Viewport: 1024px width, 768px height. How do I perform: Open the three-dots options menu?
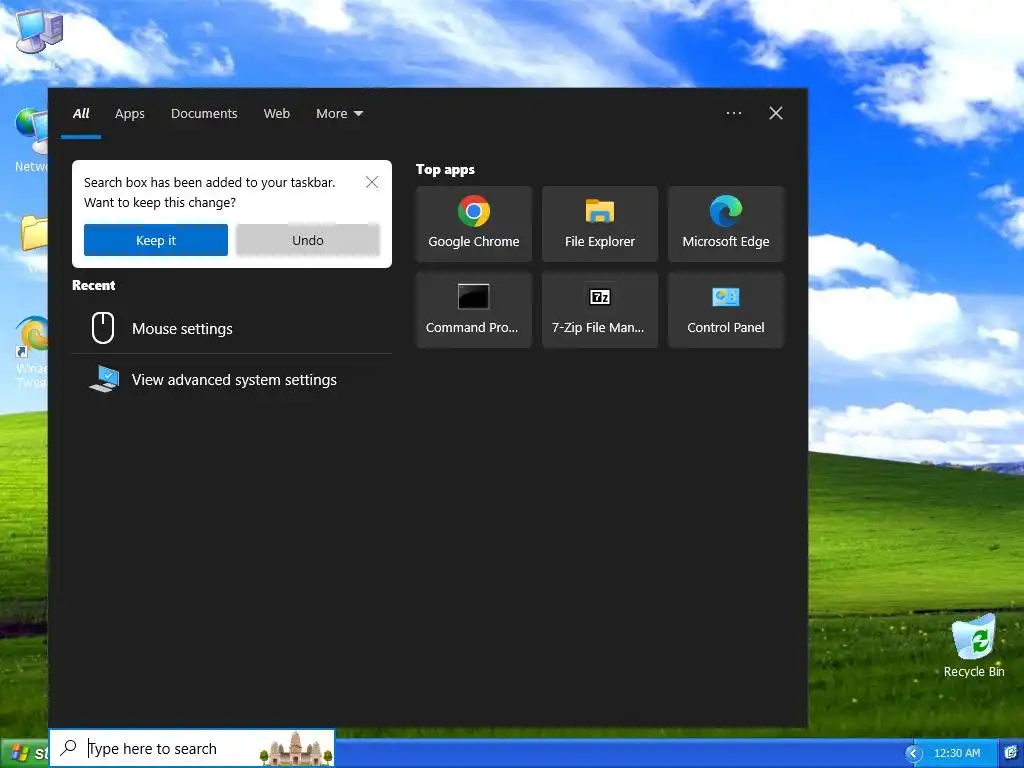coord(733,113)
